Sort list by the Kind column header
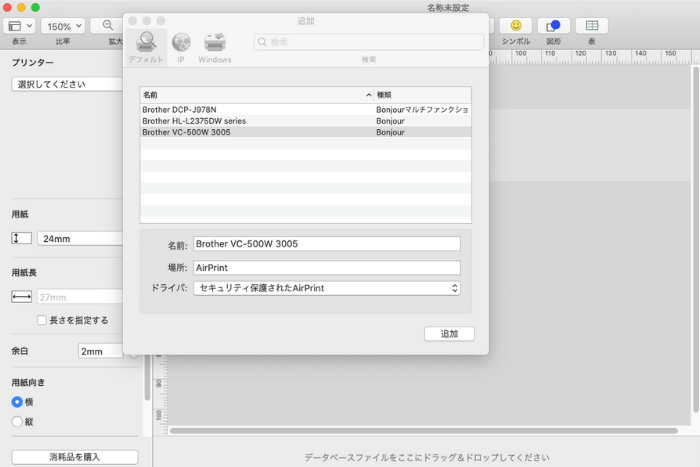700x467 pixels. [422, 95]
